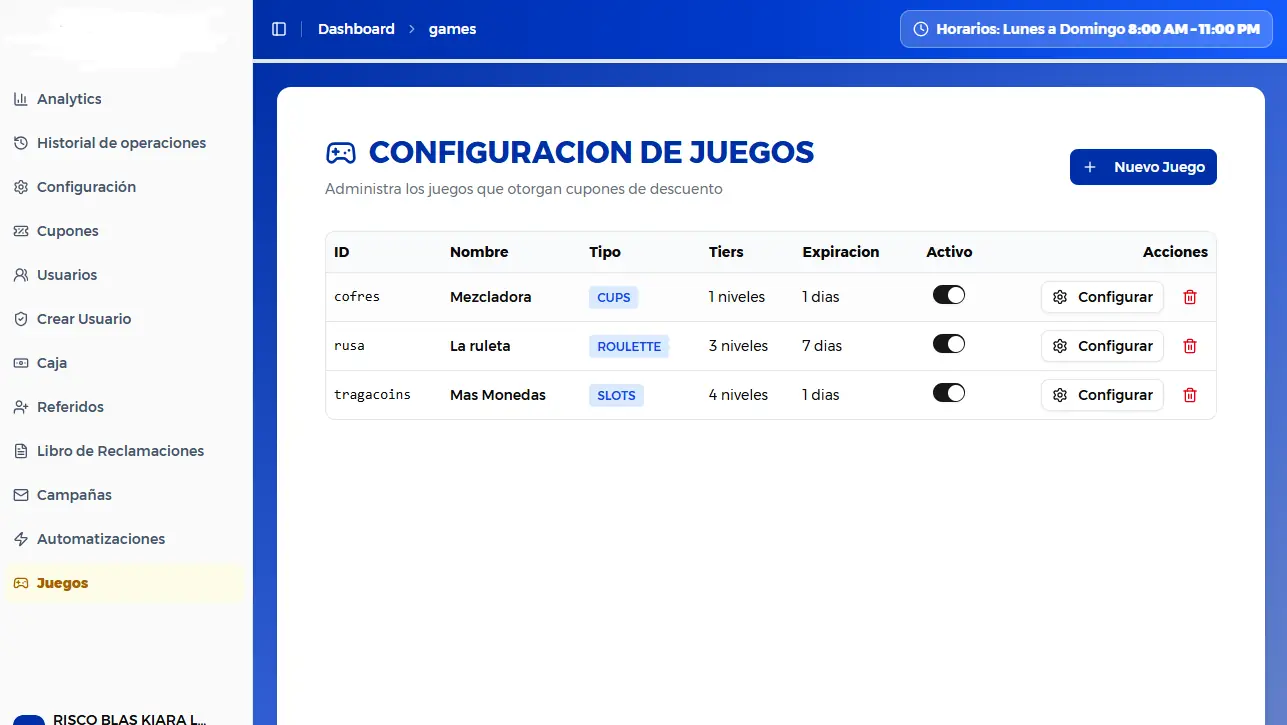The image size is (1287, 725).
Task: Click the Horarios schedule badge
Action: pos(1086,29)
